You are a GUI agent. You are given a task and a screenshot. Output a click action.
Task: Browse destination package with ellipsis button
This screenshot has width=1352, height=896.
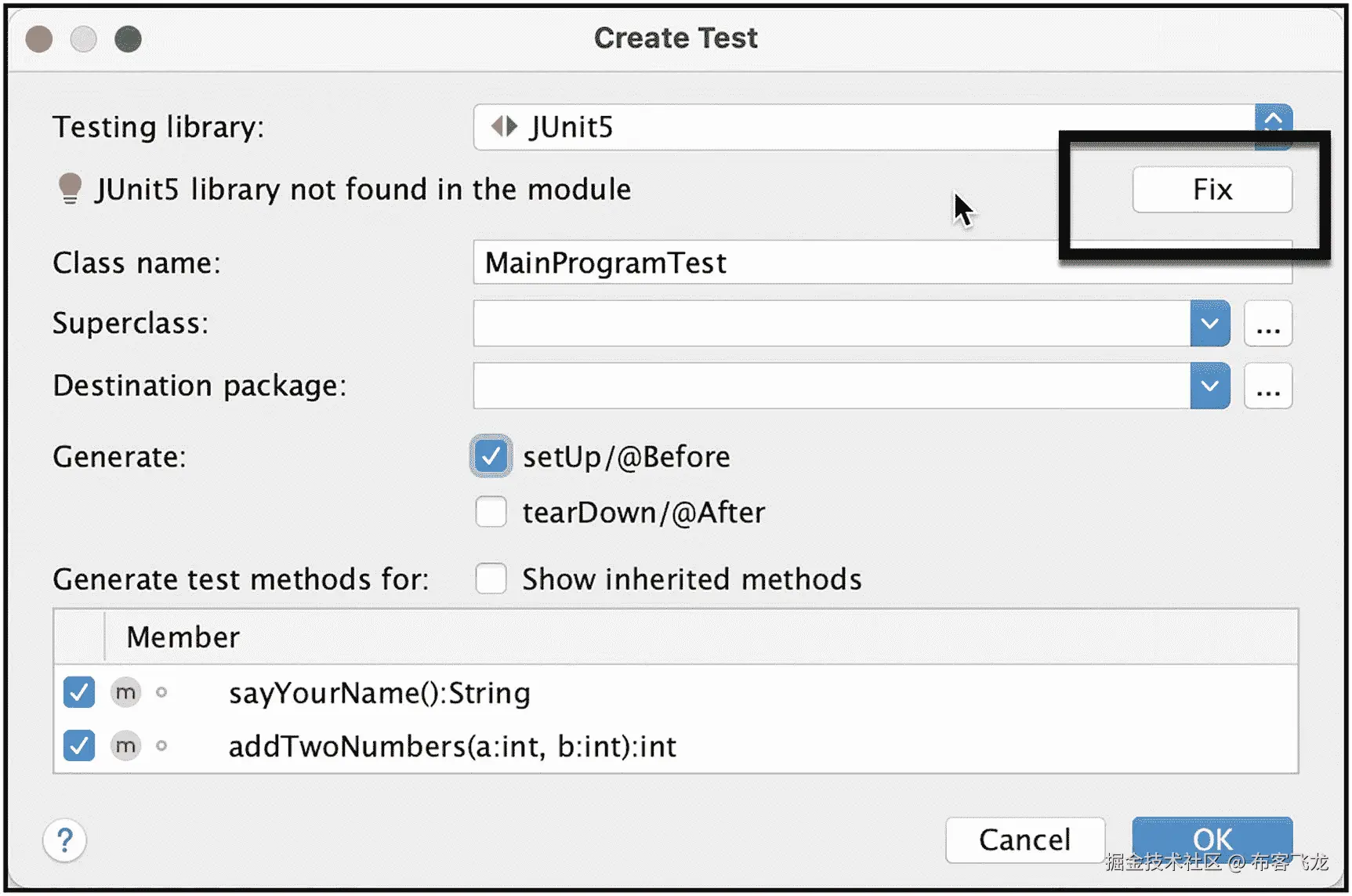click(x=1267, y=386)
